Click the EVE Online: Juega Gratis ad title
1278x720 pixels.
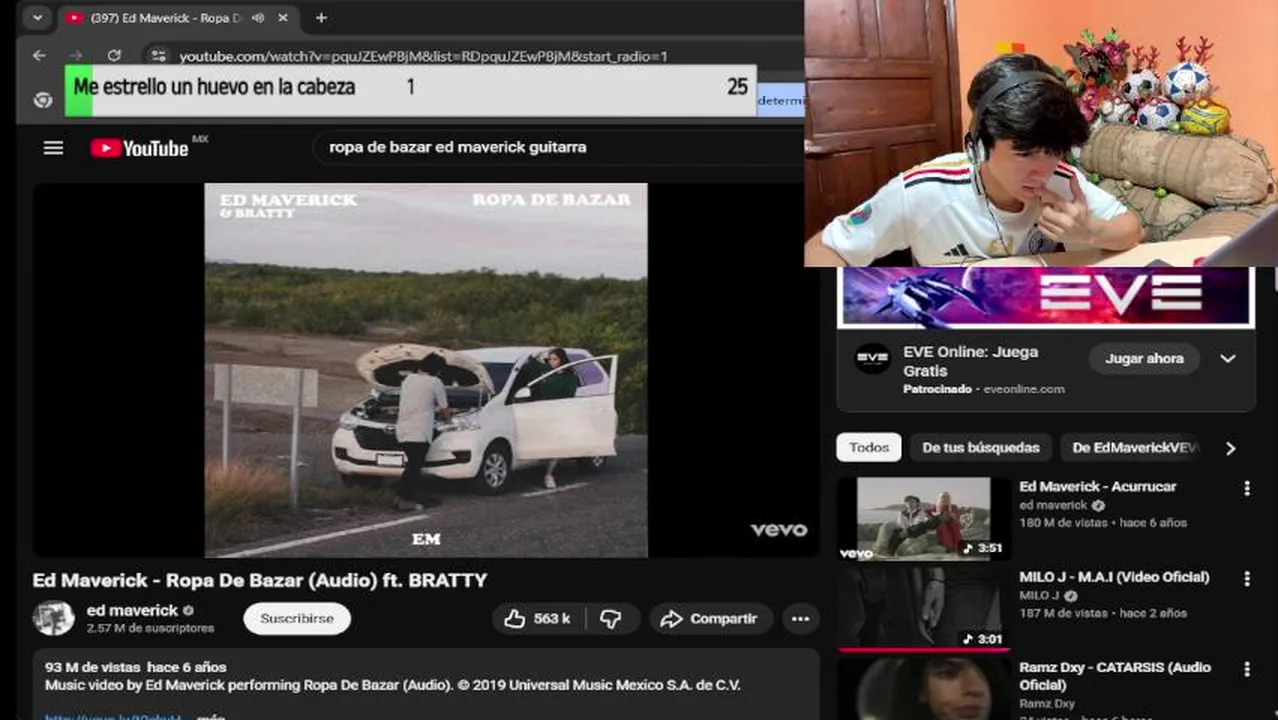[x=970, y=361]
